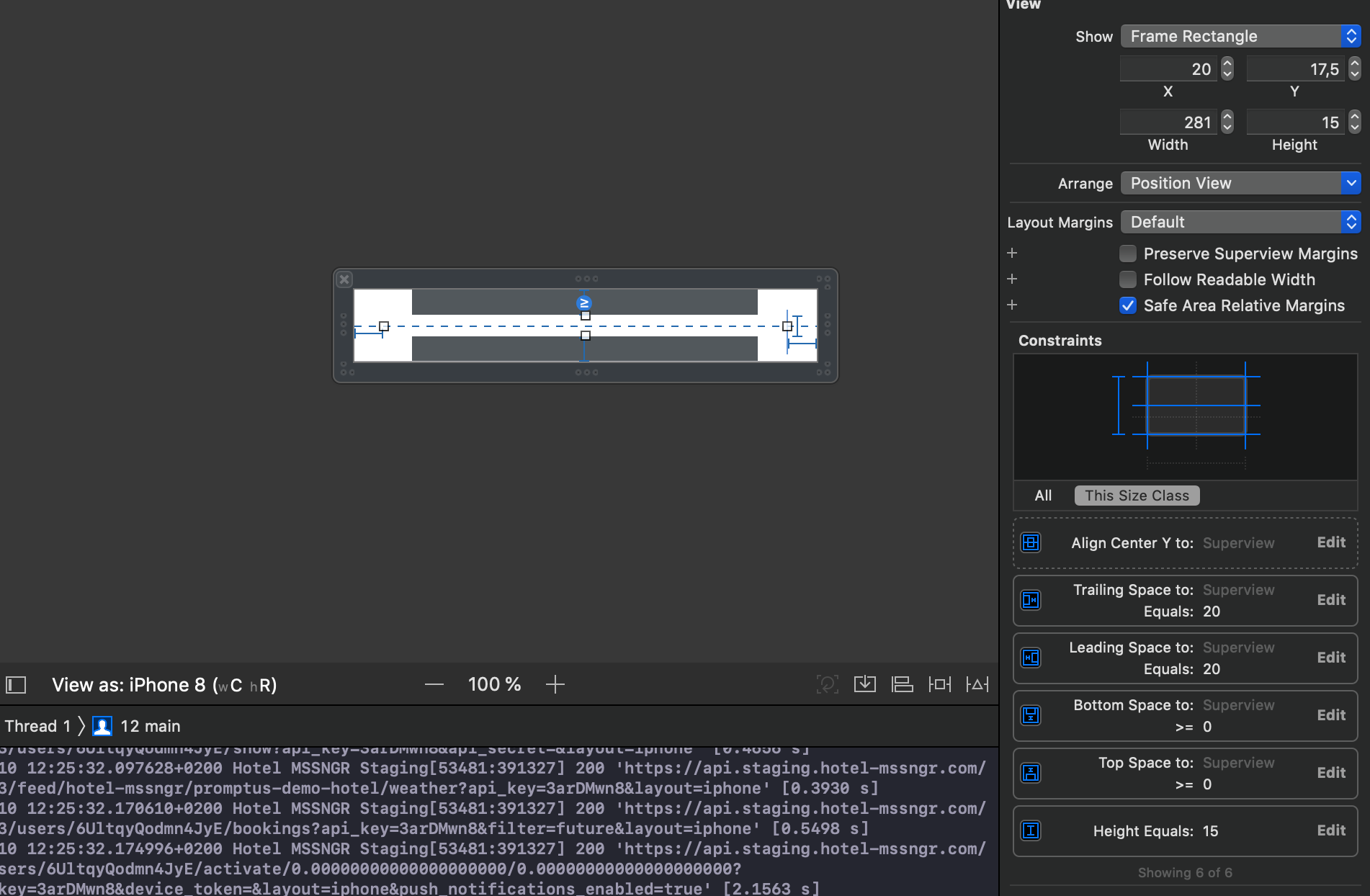Select the bottom center resize handle
The height and width of the screenshot is (896, 1370).
(586, 336)
